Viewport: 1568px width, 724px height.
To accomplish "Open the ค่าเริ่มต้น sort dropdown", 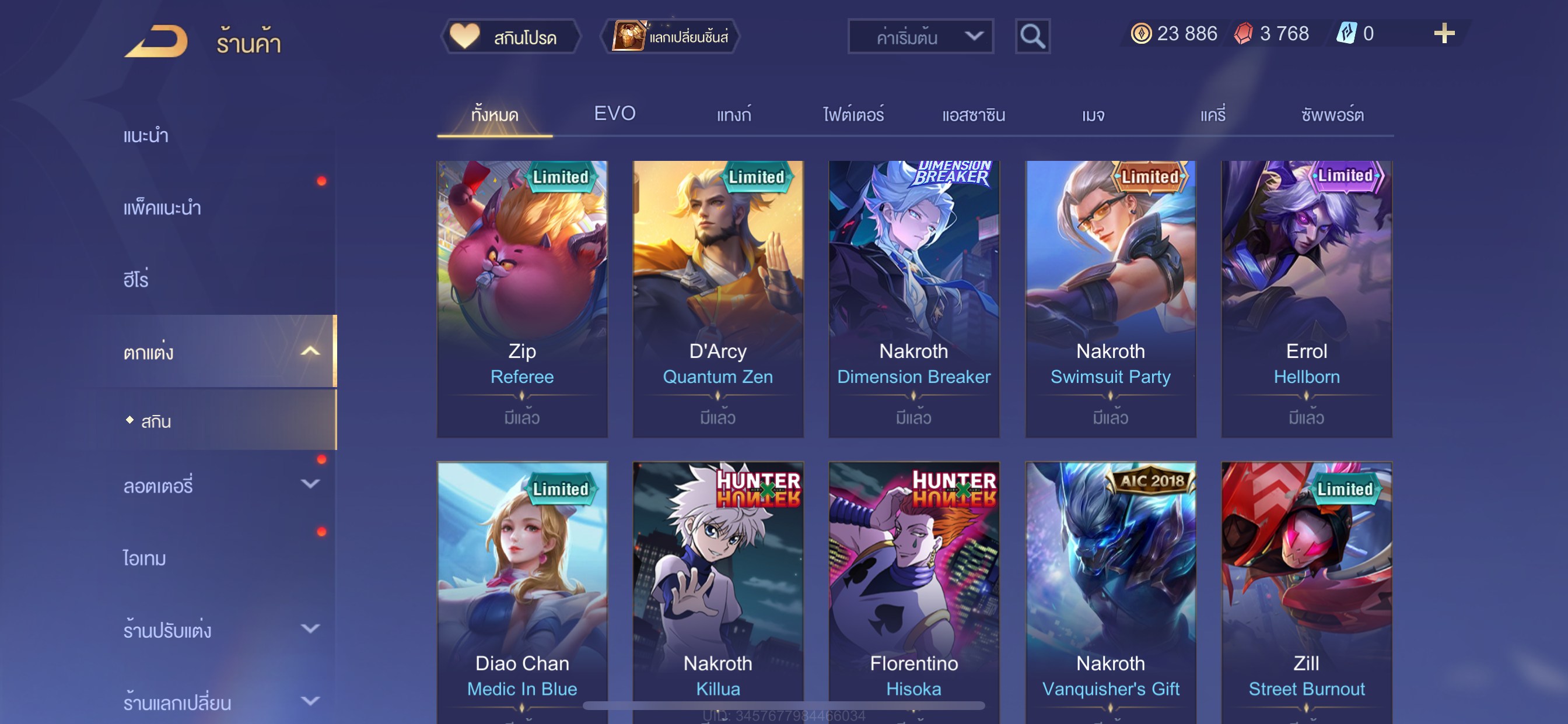I will tap(921, 37).
